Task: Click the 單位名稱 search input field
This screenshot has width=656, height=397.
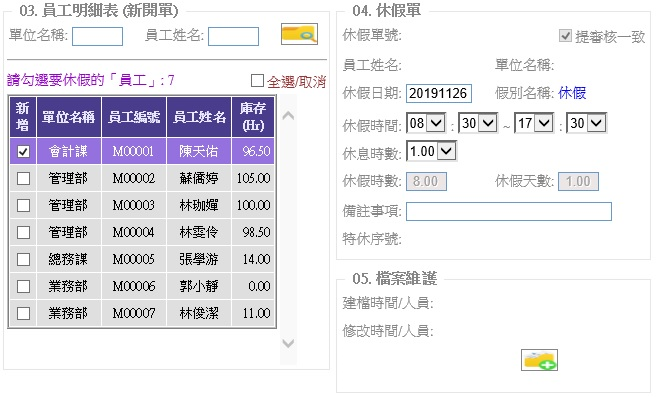Action: [97, 36]
